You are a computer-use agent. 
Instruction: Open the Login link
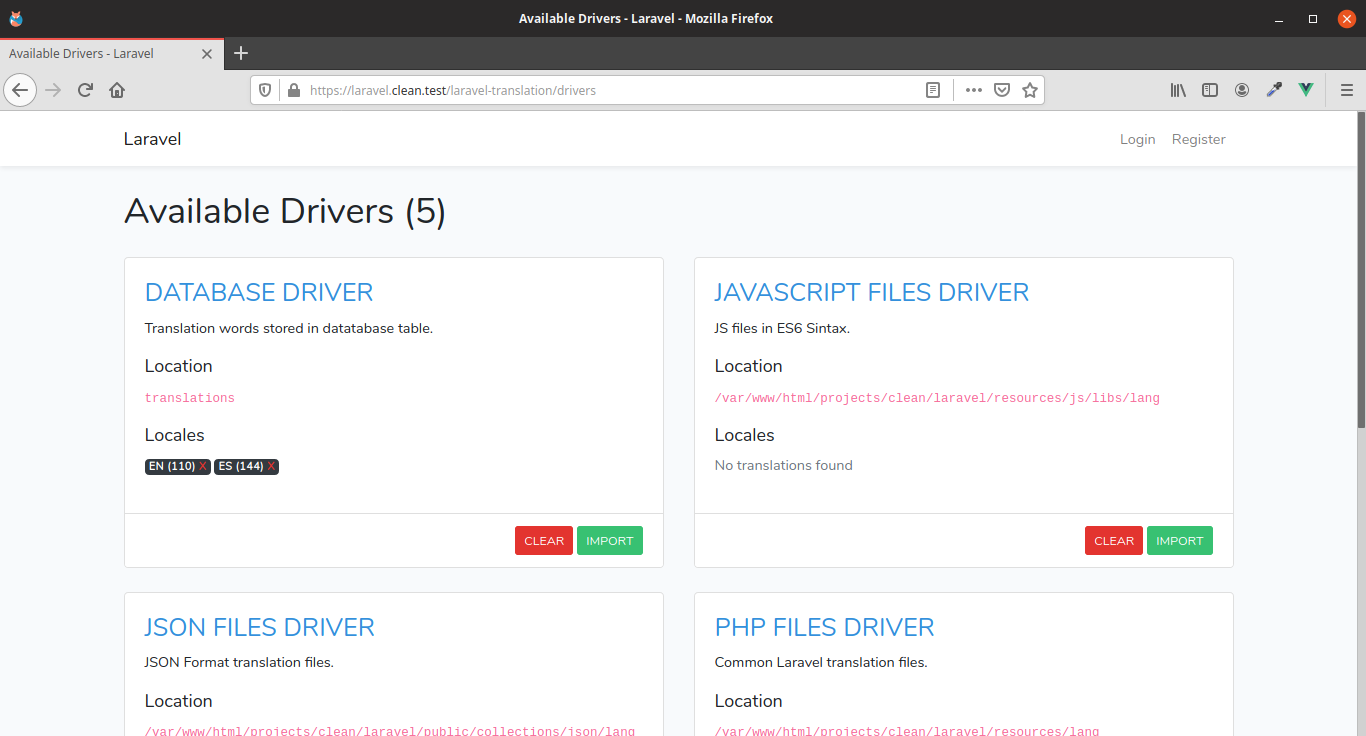(1137, 139)
